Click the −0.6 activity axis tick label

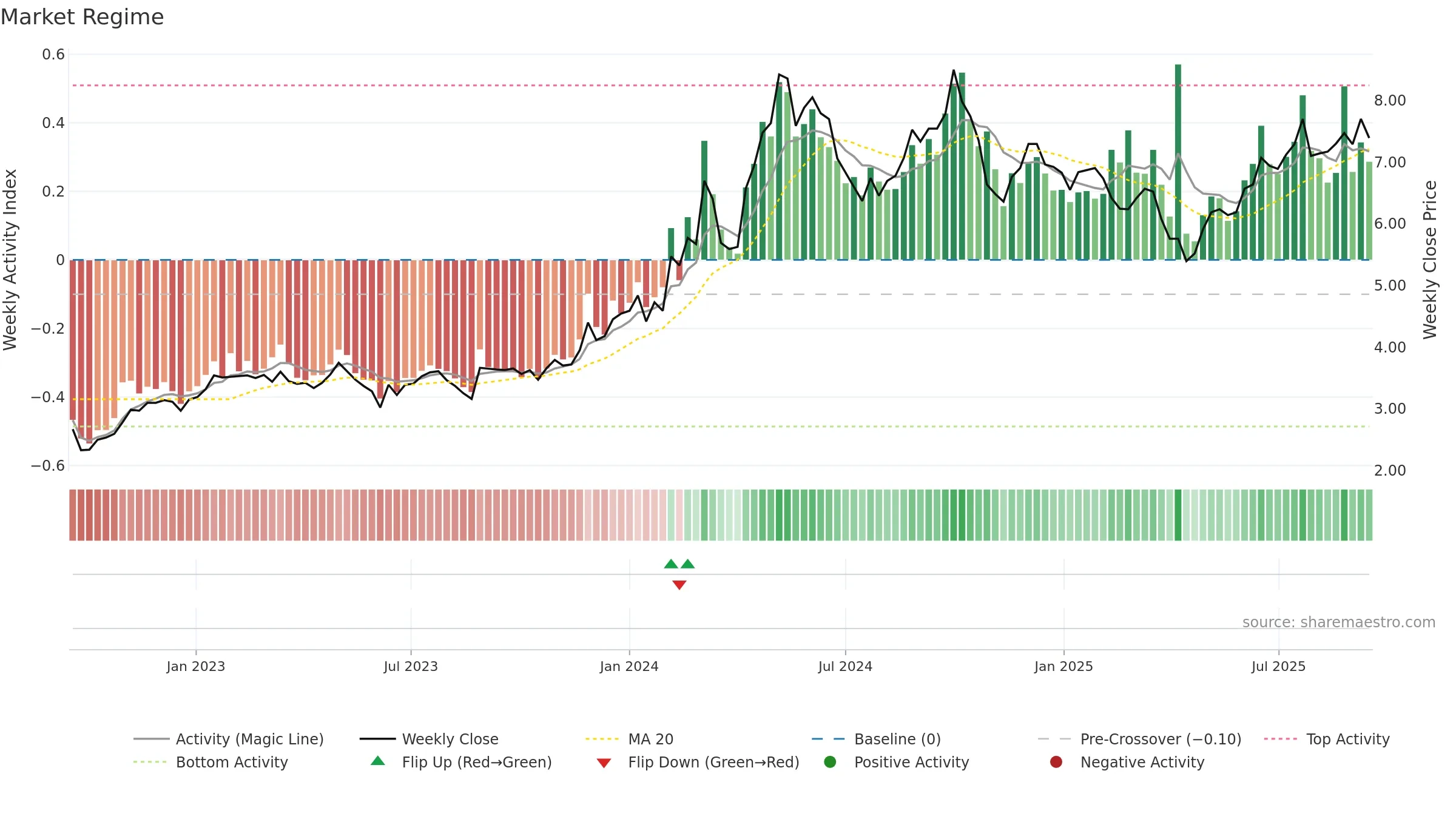point(48,465)
